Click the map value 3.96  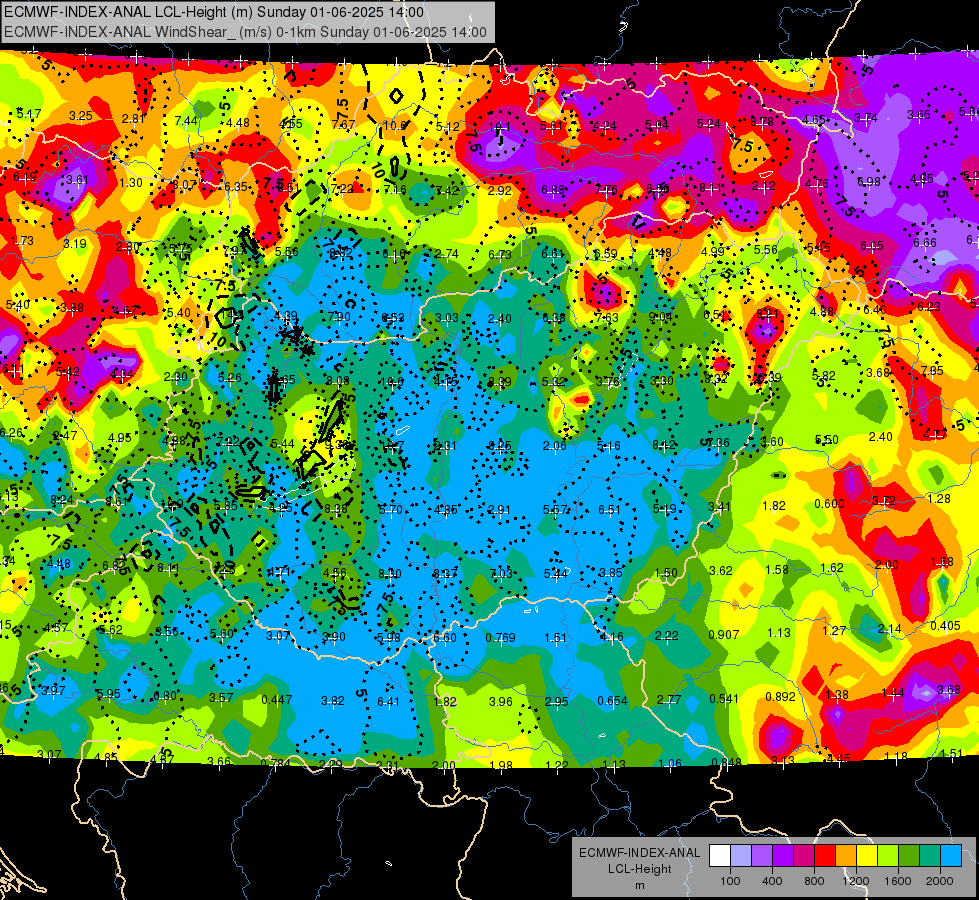click(501, 702)
